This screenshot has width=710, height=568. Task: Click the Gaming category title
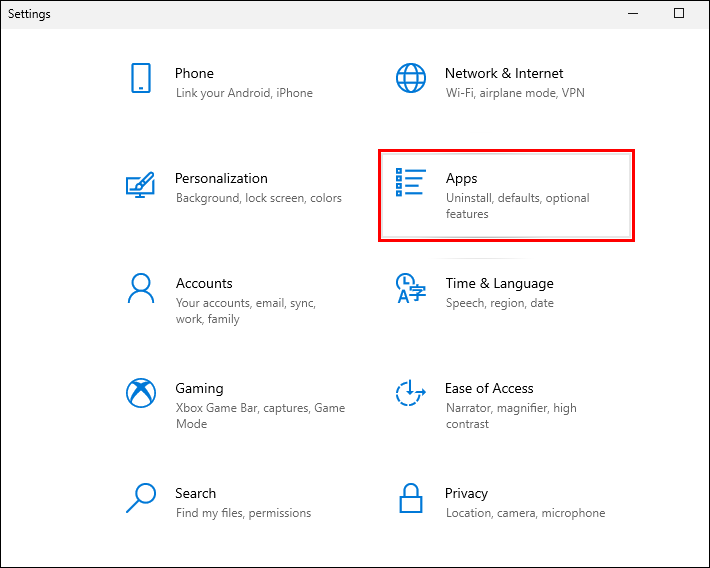[199, 388]
